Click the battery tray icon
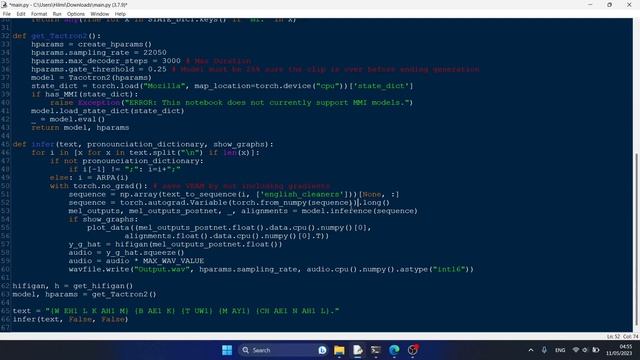Image resolution: width=640 pixels, height=360 pixels. [x=596, y=350]
